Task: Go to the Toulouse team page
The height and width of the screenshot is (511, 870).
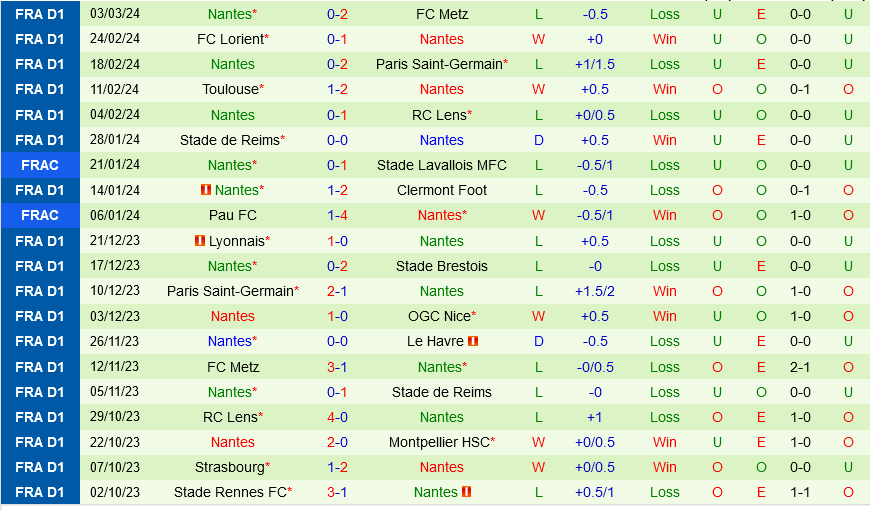Action: pos(231,89)
